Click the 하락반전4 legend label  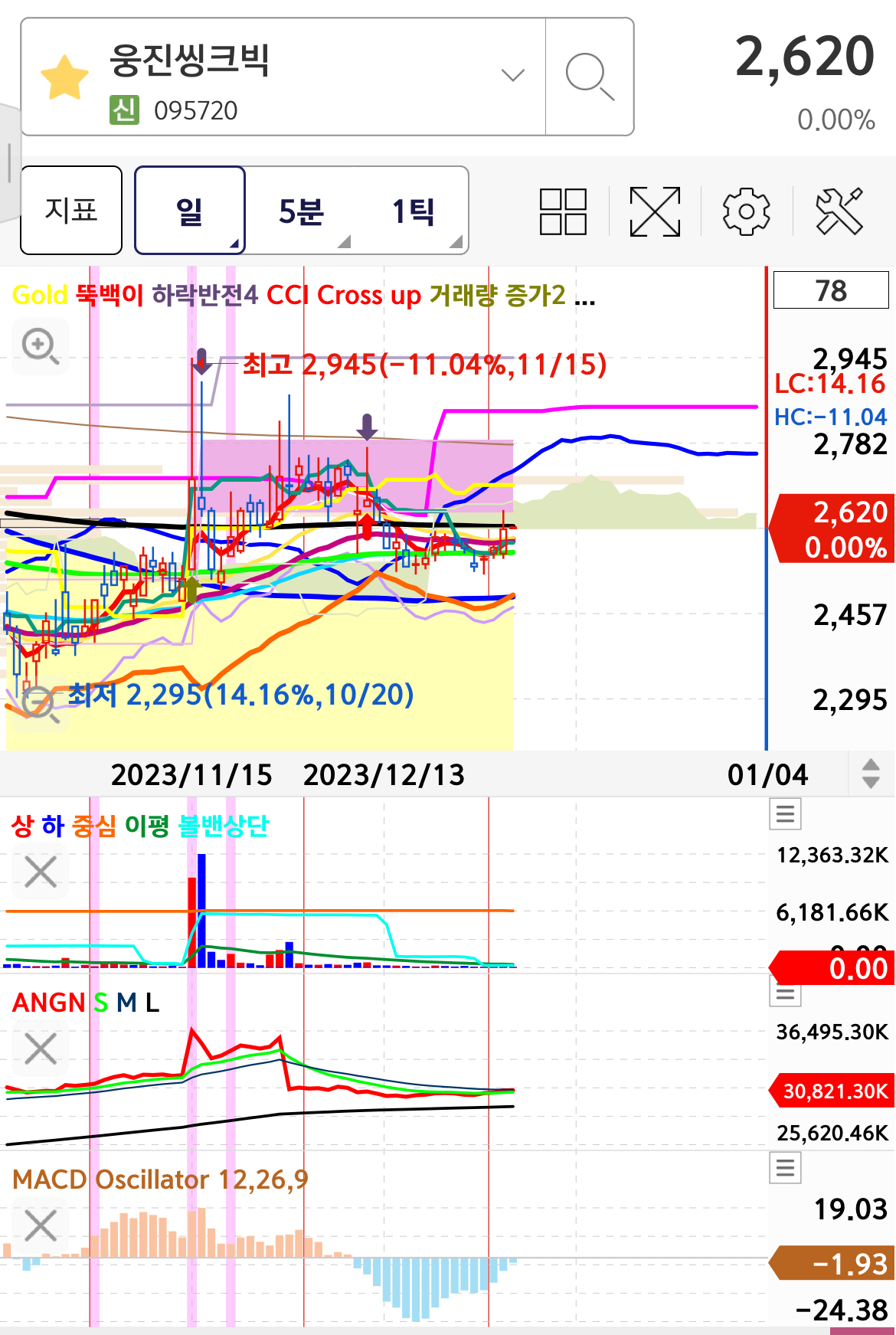205,295
